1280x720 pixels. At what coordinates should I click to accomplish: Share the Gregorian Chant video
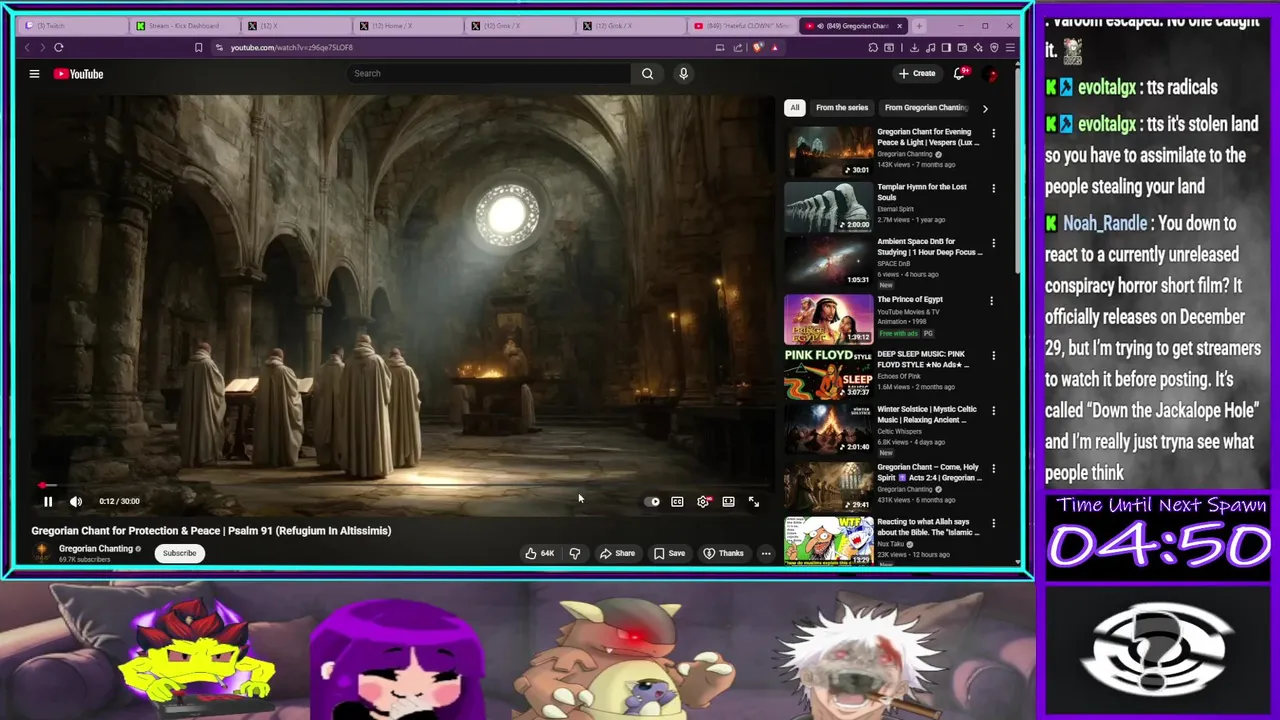(617, 553)
